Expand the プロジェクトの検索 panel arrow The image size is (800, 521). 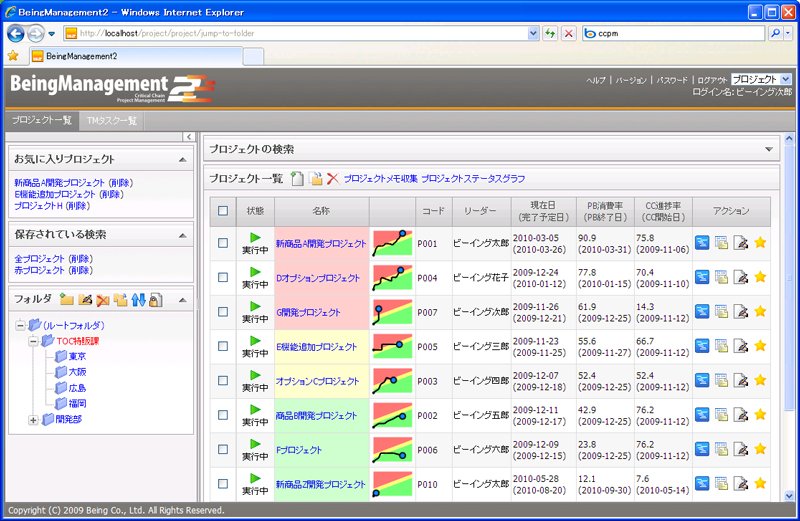click(x=769, y=150)
